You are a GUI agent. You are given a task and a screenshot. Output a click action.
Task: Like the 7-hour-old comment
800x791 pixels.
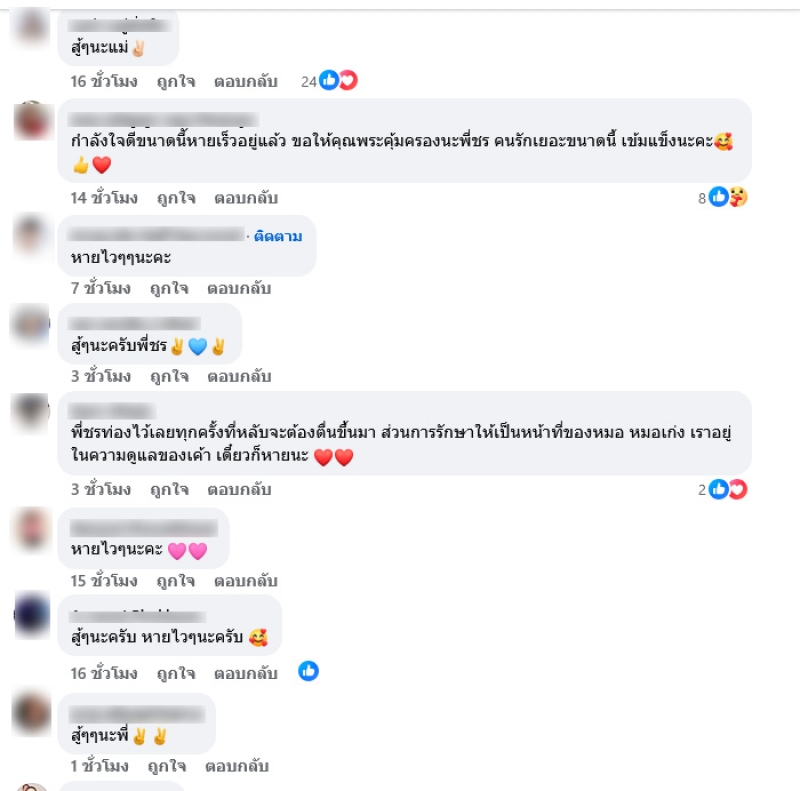[x=169, y=288]
